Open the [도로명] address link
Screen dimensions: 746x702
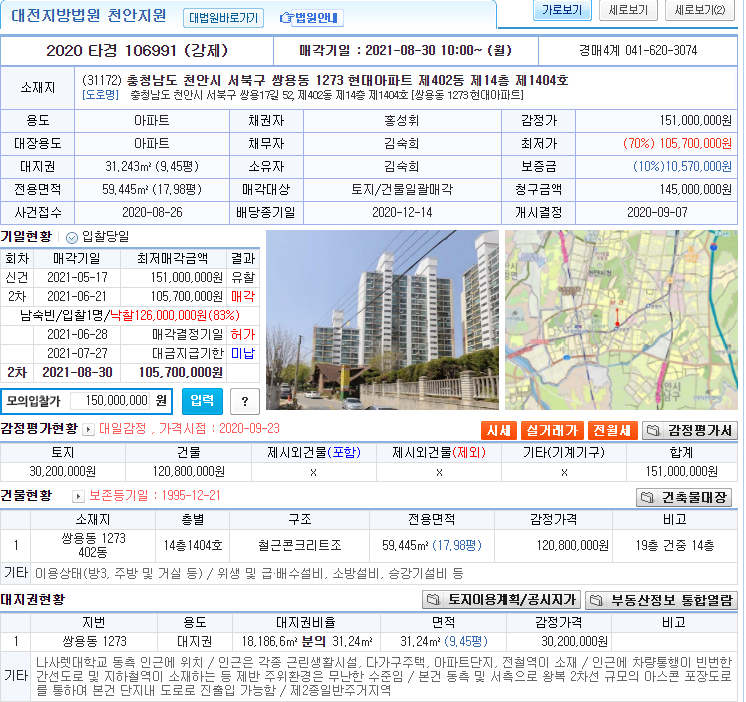pyautogui.click(x=100, y=95)
